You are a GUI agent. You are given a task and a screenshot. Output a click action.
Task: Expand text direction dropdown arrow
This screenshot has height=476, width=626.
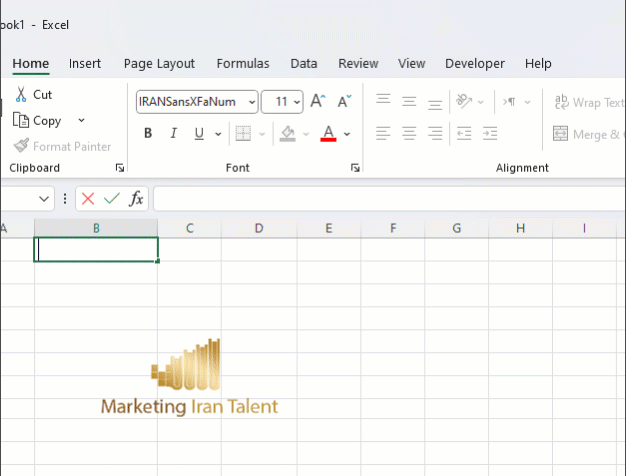point(527,102)
